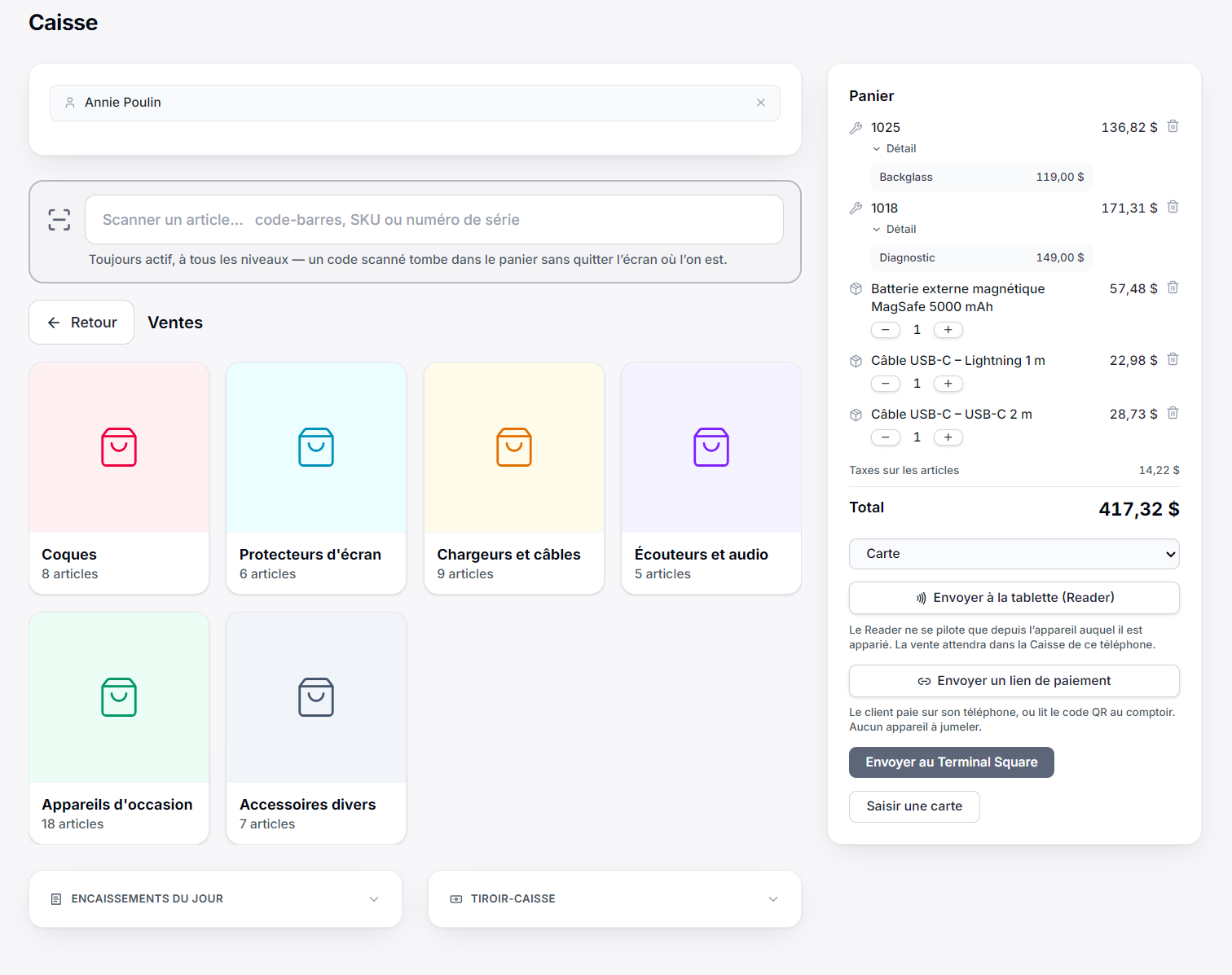Open Appareils d'occasion category bag icon
This screenshot has width=1232, height=975.
click(x=119, y=697)
